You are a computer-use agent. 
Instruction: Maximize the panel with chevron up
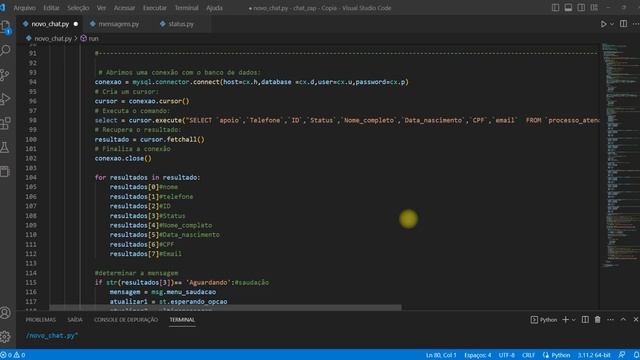pyautogui.click(x=623, y=320)
